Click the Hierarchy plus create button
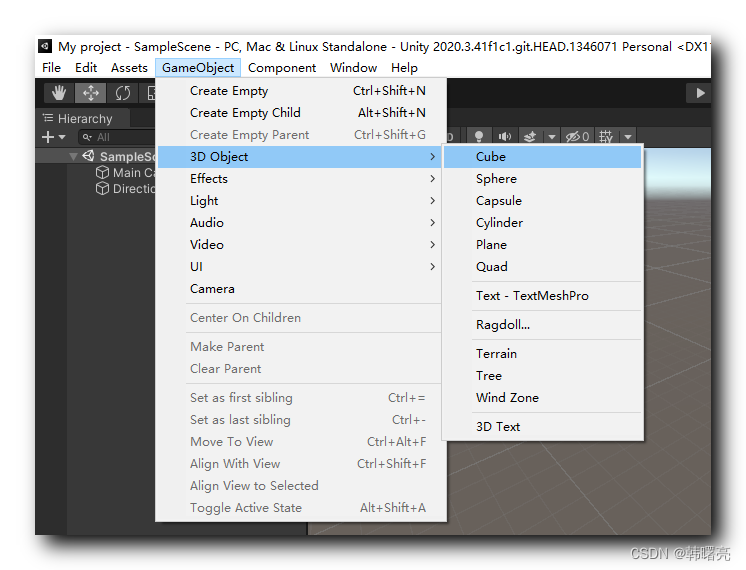Viewport: 746px width, 570px height. click(53, 137)
